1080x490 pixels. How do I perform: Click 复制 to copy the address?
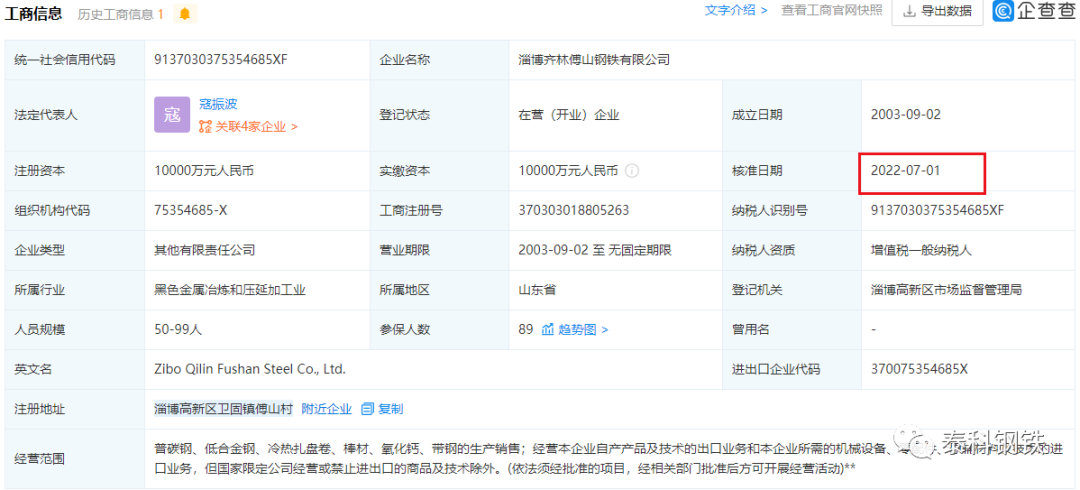tap(391, 409)
